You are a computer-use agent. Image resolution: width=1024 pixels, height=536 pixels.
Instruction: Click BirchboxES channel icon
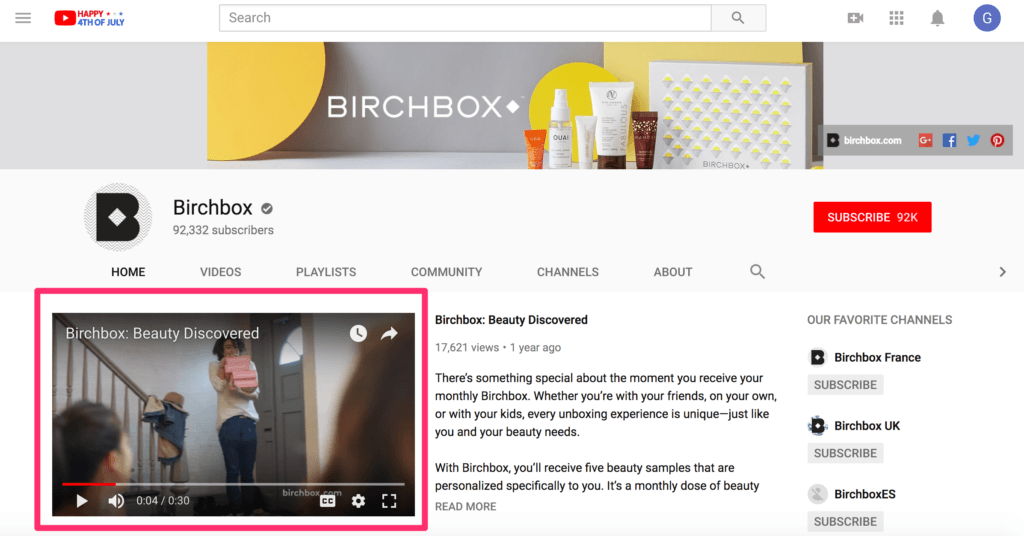(x=818, y=494)
